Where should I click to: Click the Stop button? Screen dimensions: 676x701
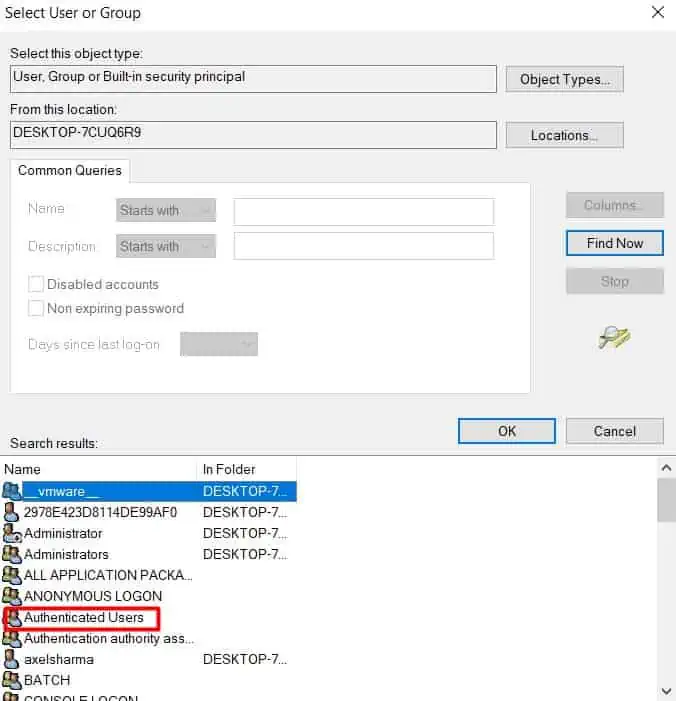click(615, 281)
